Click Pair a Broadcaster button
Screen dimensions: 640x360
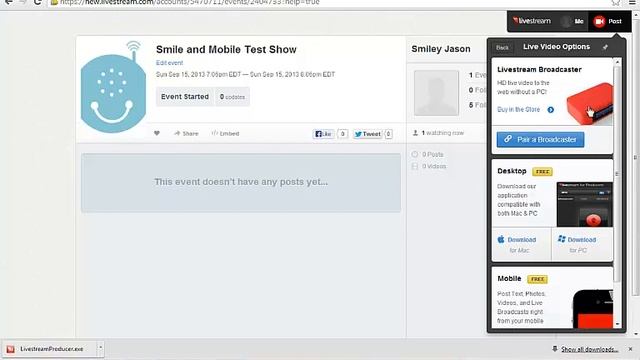click(x=540, y=140)
